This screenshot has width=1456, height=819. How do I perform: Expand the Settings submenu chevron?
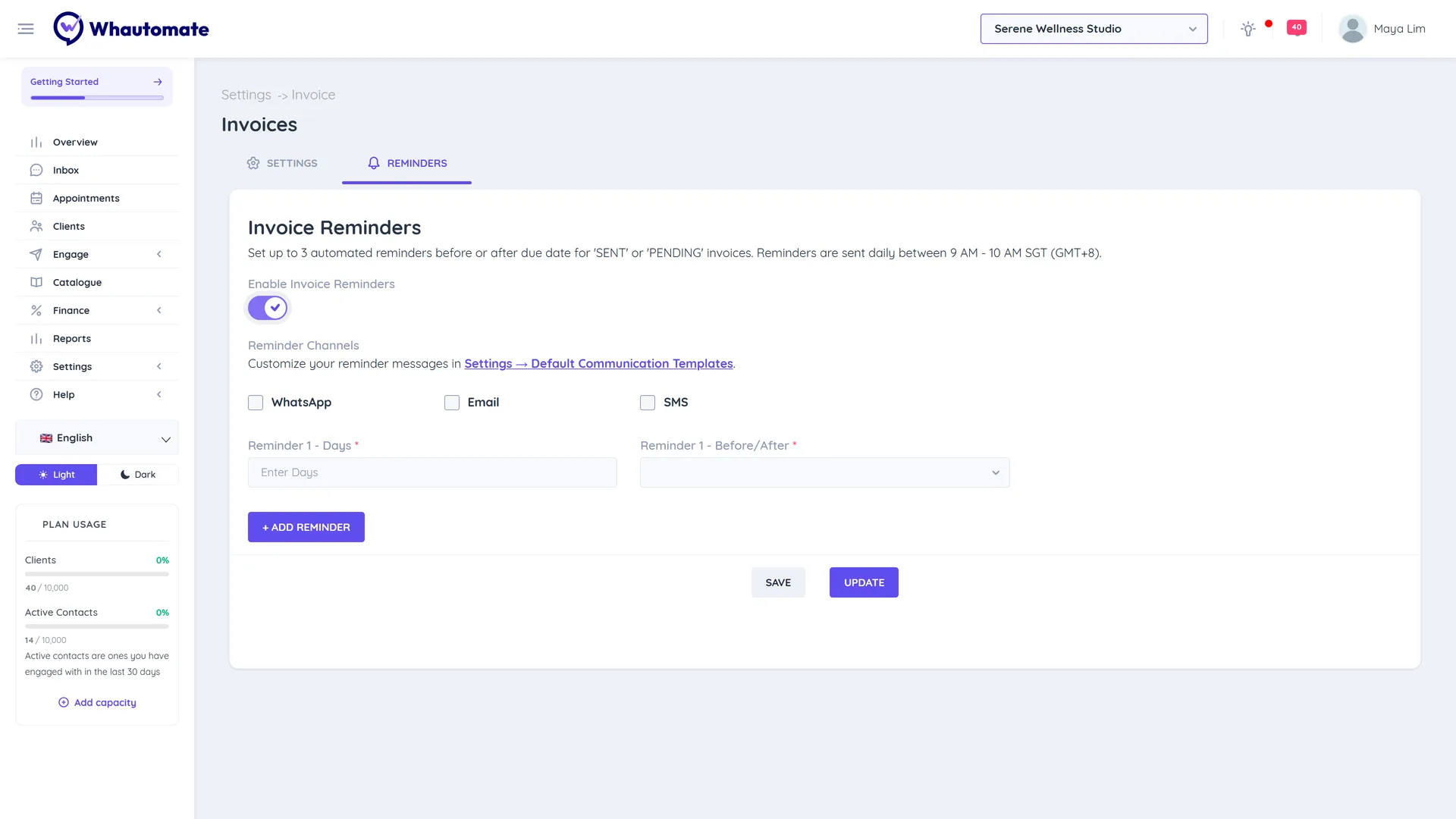click(159, 366)
